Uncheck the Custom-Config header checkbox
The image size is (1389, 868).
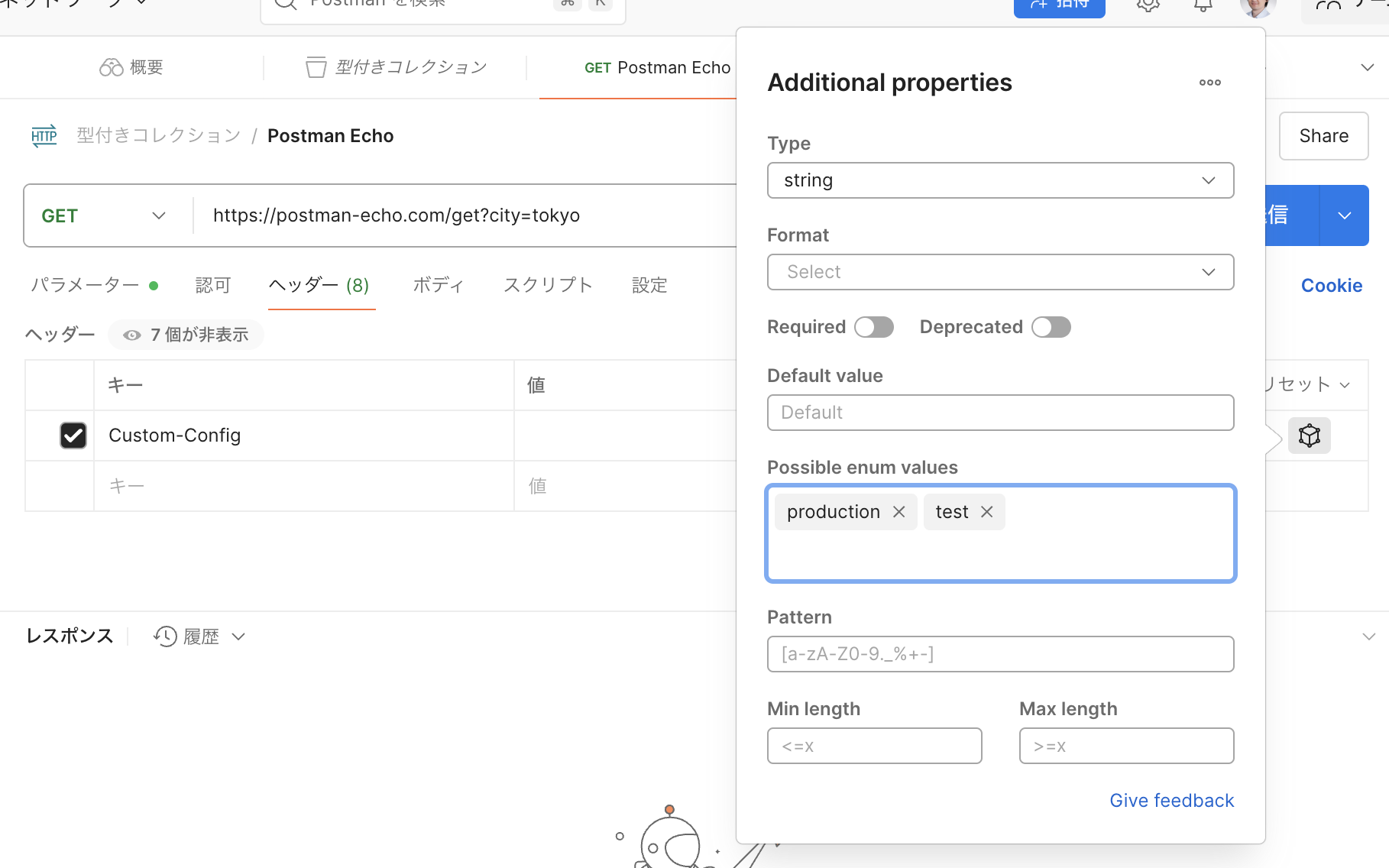[x=73, y=436]
